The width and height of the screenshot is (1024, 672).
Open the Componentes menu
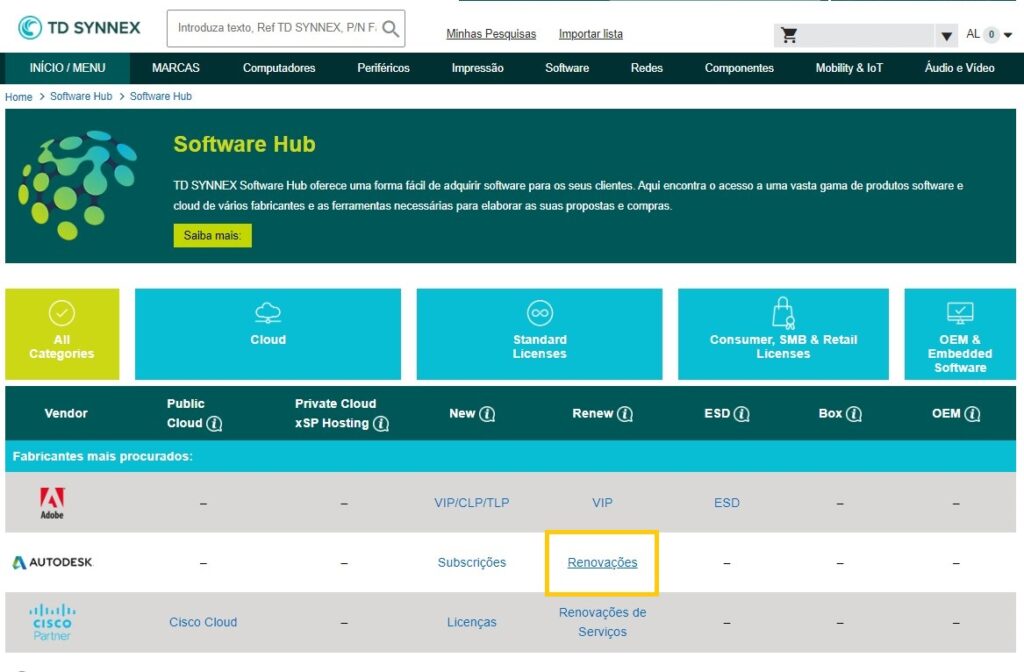click(x=739, y=68)
